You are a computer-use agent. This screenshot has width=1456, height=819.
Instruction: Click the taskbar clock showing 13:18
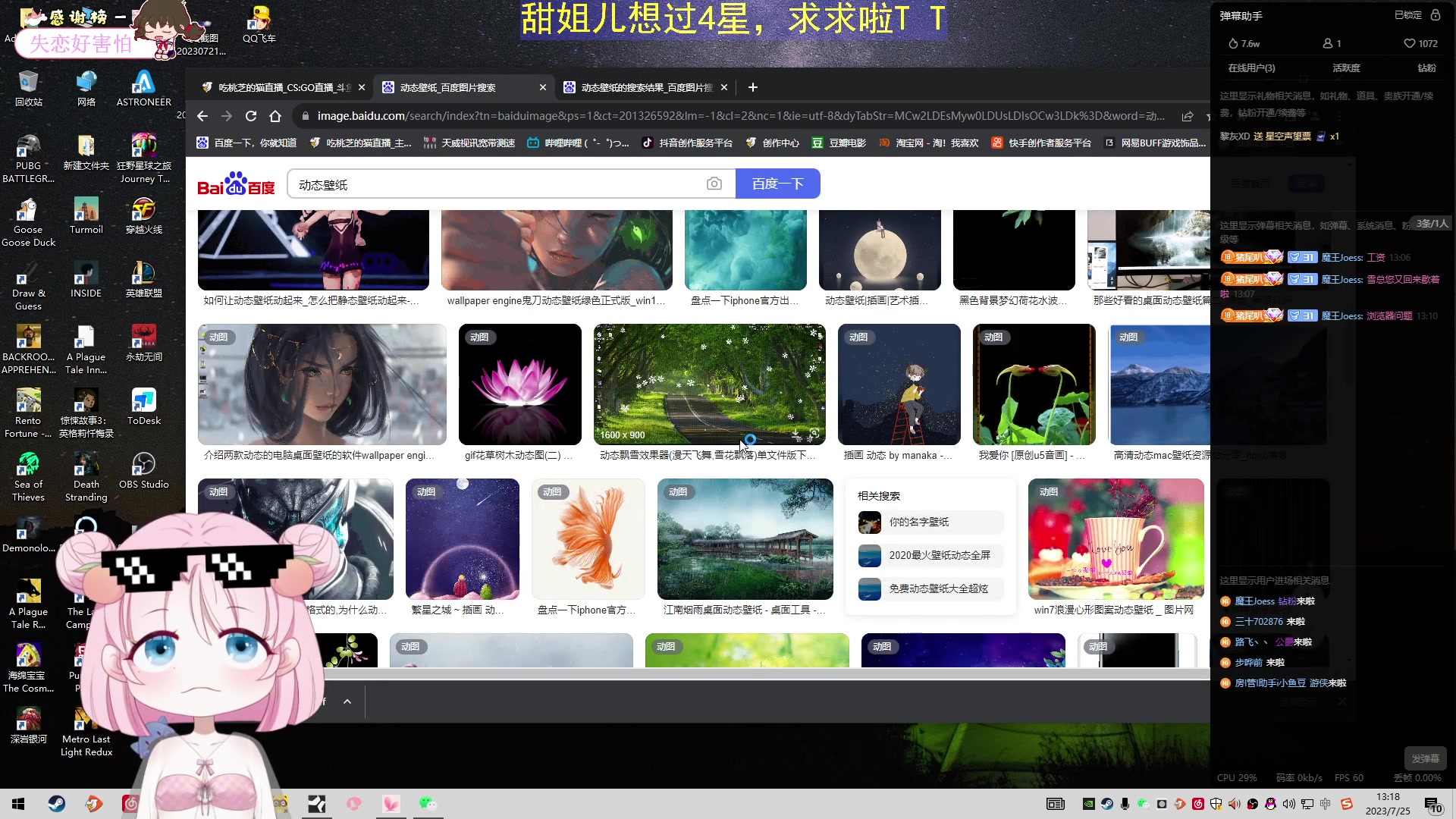[1388, 804]
